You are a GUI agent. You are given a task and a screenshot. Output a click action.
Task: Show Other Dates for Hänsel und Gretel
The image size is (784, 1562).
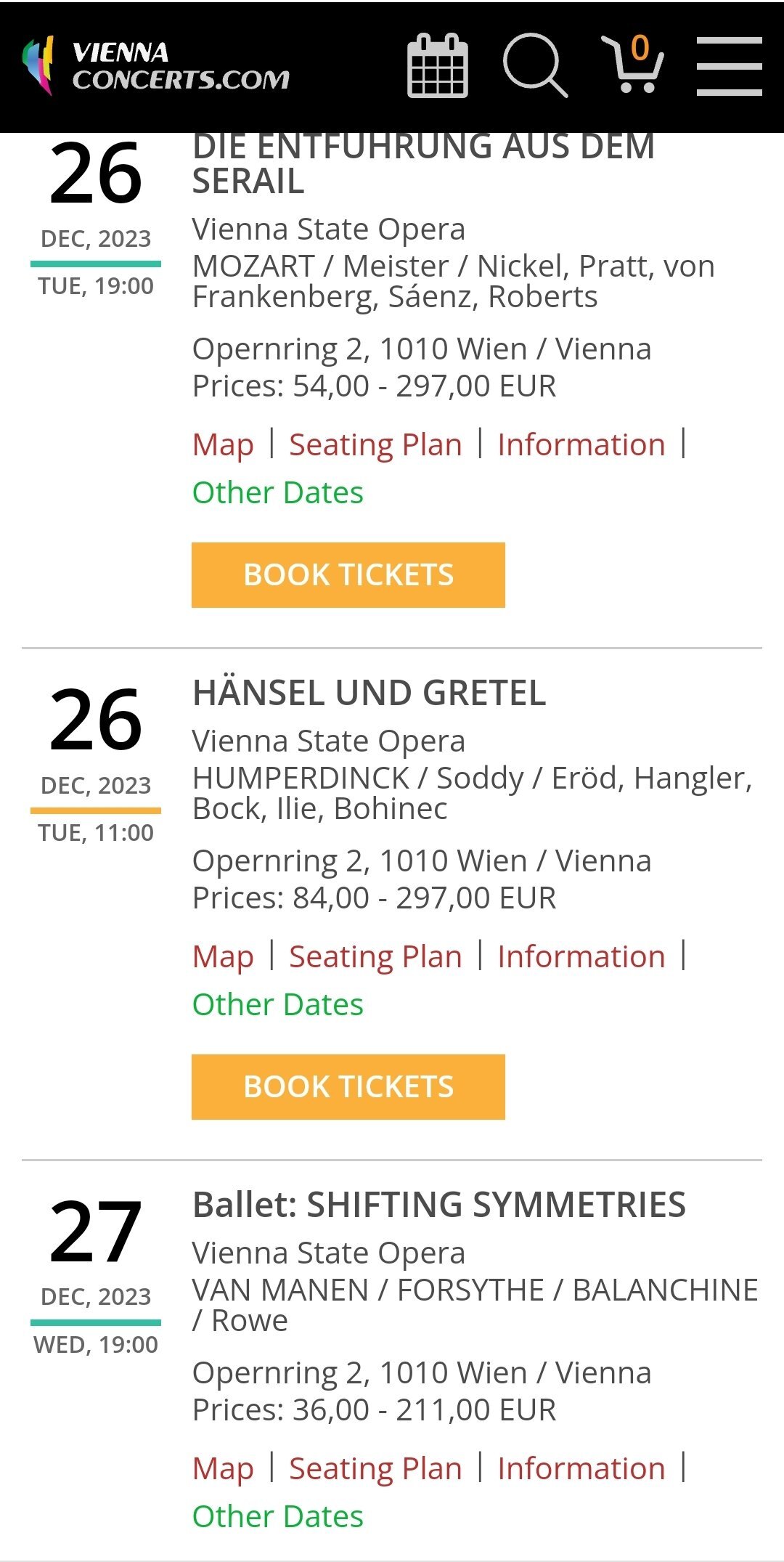click(277, 1004)
